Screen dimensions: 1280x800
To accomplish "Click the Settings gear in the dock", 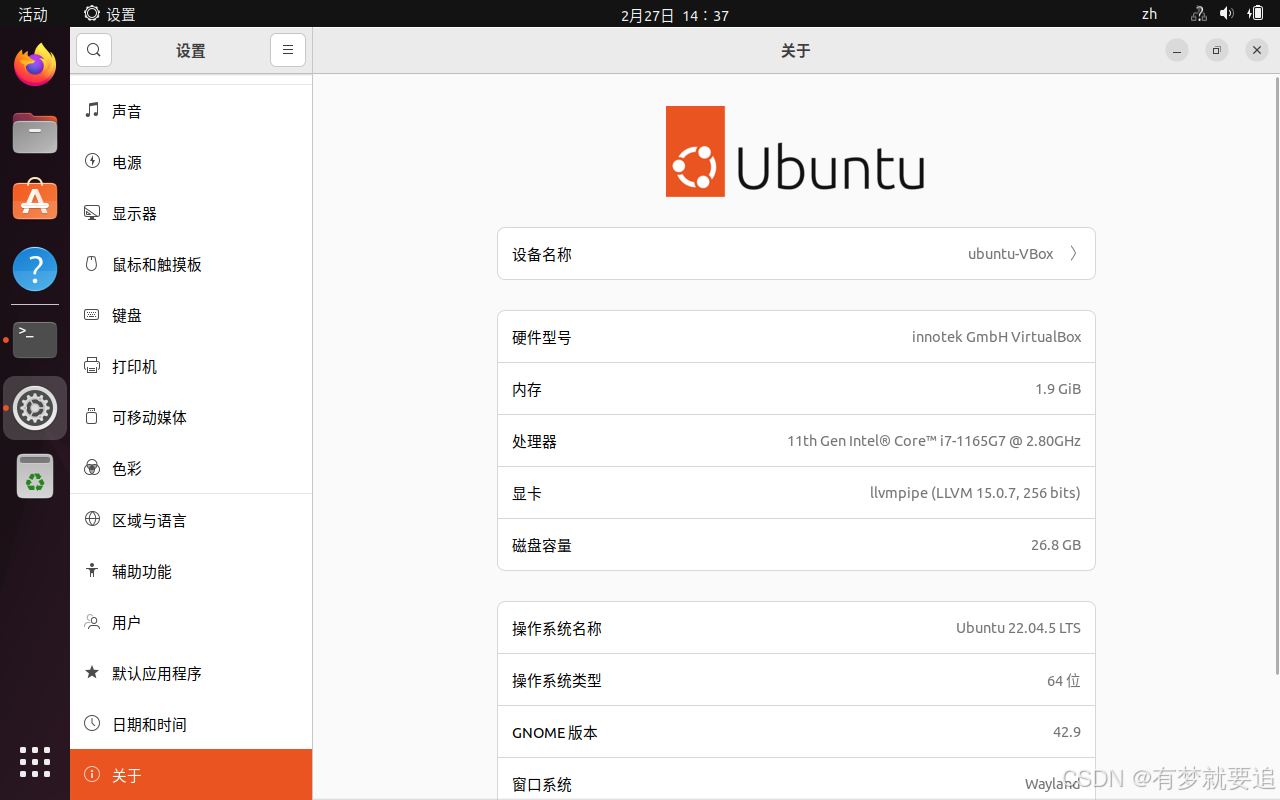I will click(x=35, y=408).
